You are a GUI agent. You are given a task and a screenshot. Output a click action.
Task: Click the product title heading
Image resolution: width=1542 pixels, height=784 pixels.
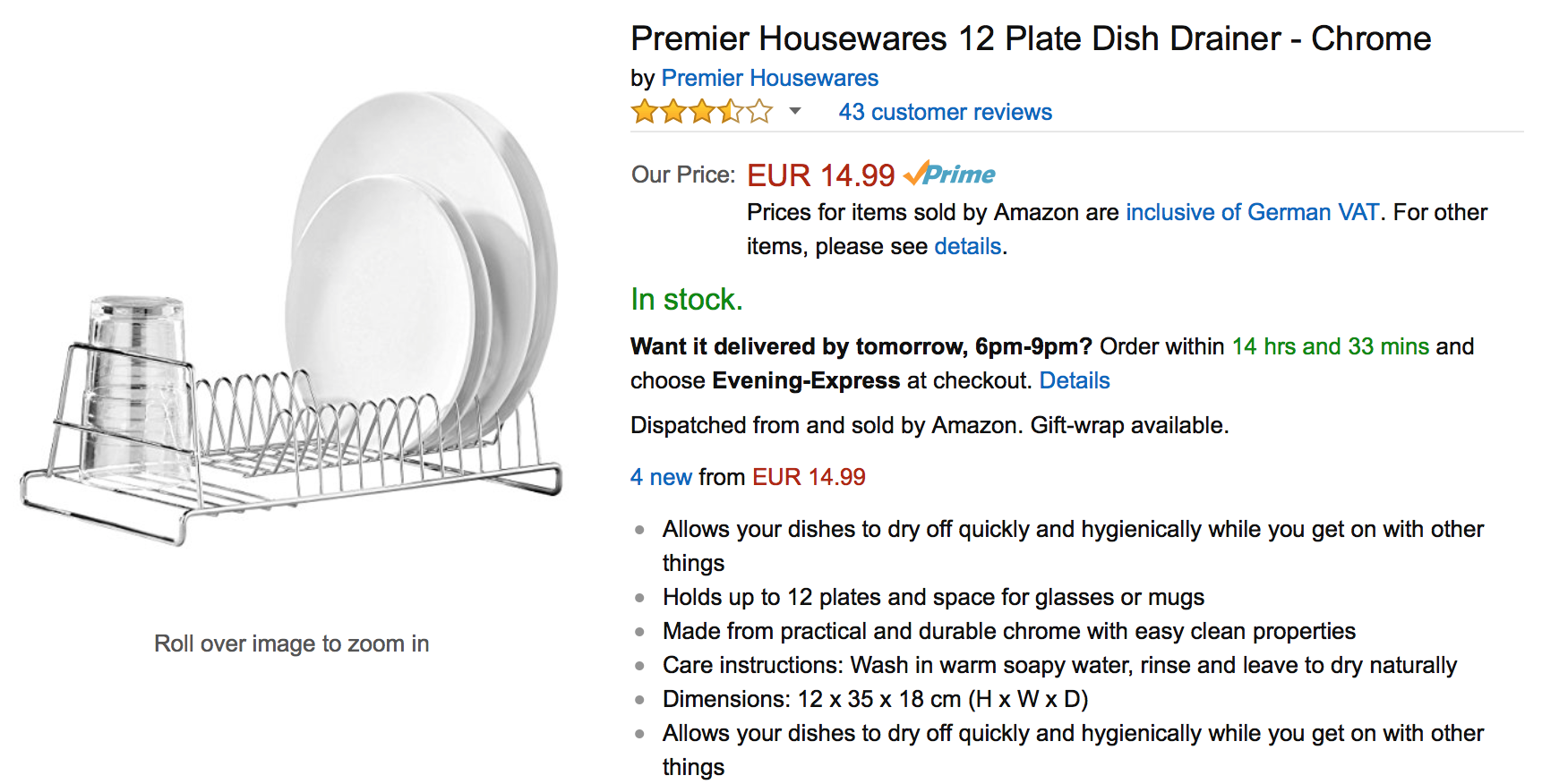(1031, 38)
